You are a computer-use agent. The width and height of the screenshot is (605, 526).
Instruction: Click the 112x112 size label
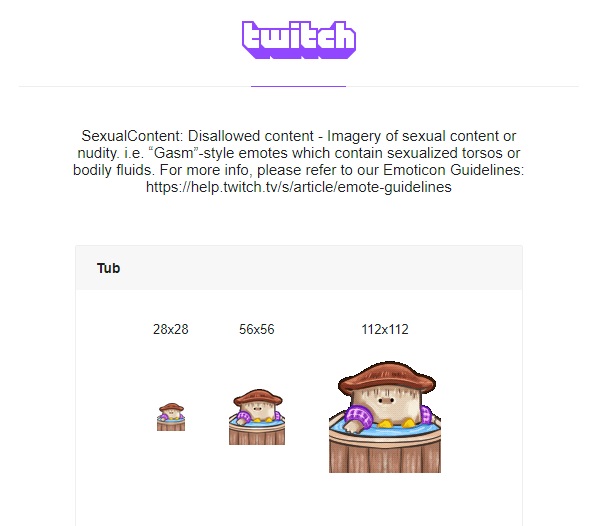point(385,329)
